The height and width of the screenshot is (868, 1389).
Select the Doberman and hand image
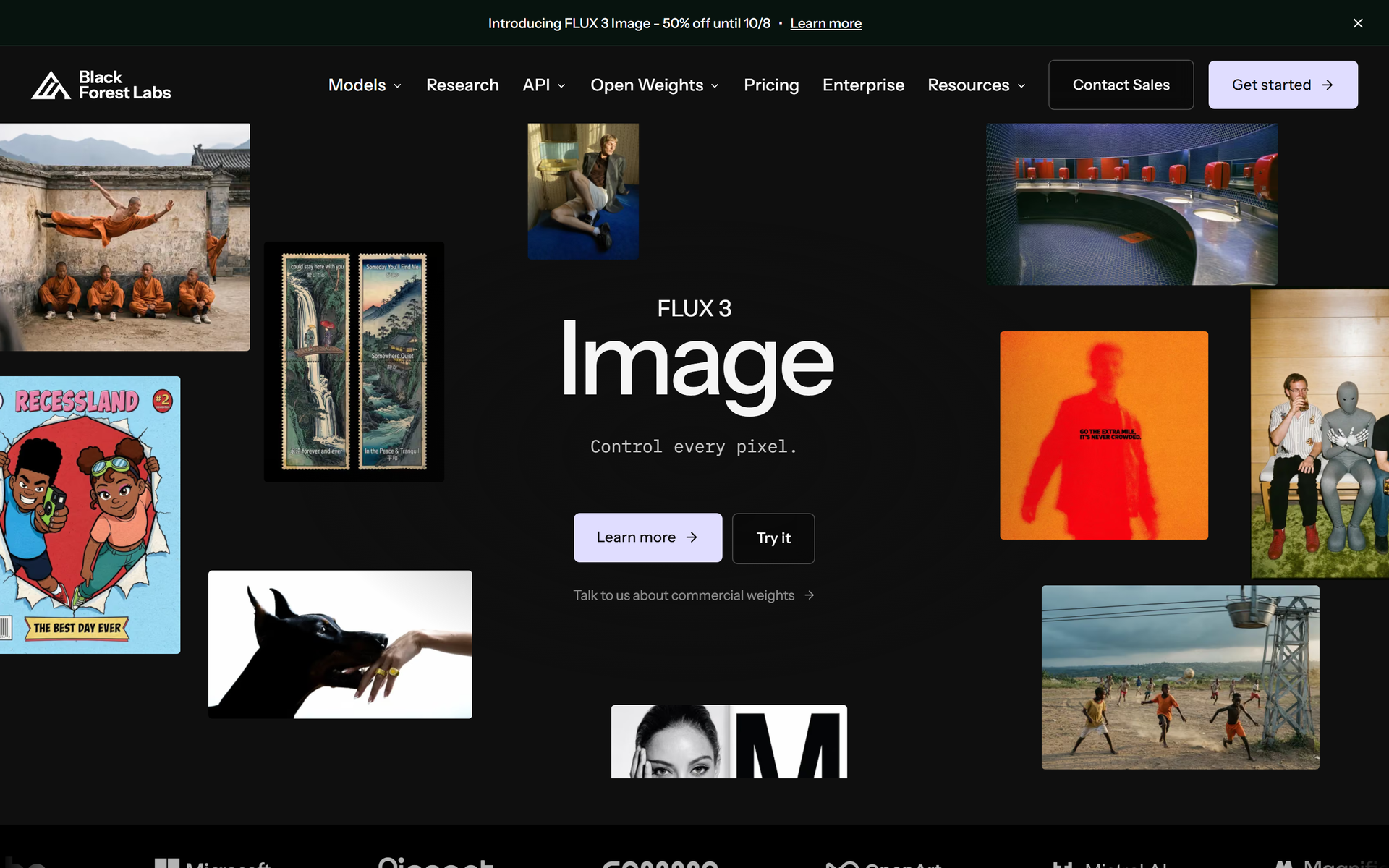340,644
